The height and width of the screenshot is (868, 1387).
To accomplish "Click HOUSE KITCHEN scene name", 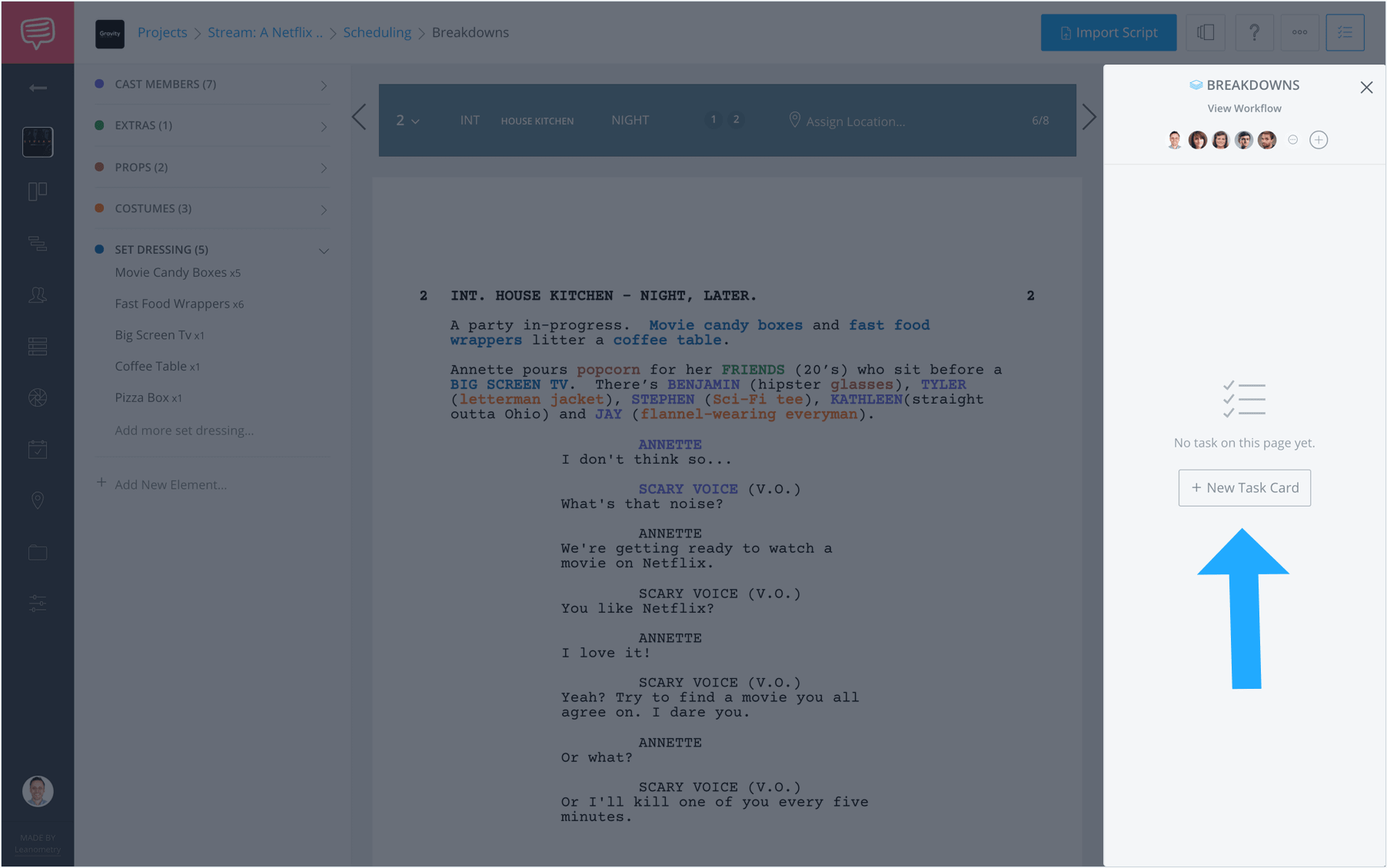I will point(537,121).
